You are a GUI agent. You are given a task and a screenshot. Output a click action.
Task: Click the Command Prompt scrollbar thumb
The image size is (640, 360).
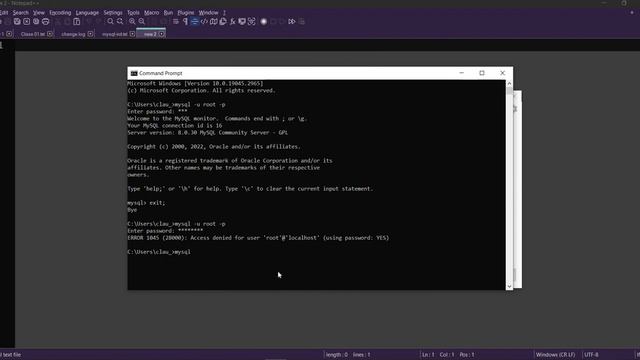point(509,91)
